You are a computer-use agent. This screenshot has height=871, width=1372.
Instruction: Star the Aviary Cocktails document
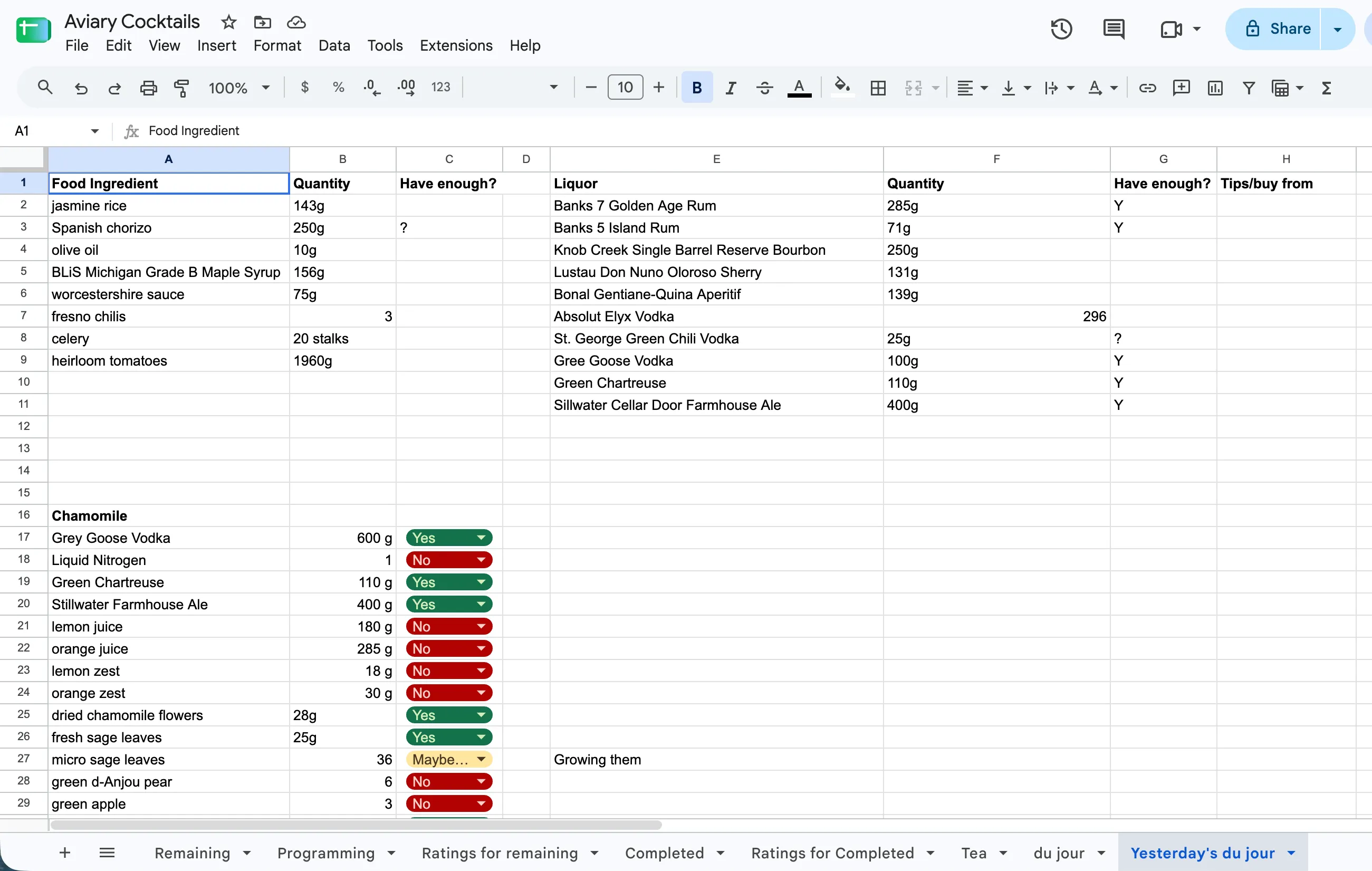228,22
